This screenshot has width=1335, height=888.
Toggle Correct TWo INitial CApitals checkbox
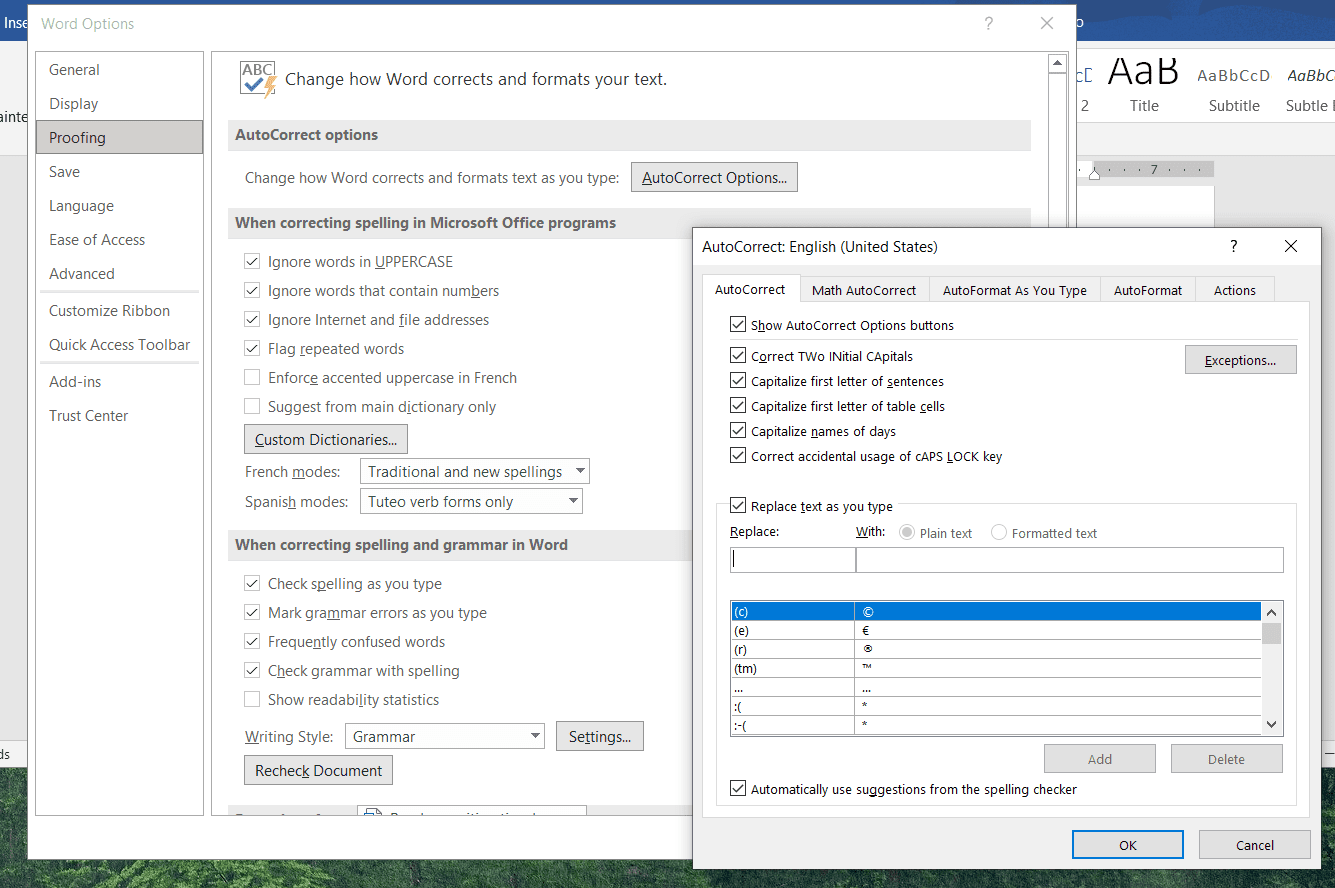click(x=738, y=356)
